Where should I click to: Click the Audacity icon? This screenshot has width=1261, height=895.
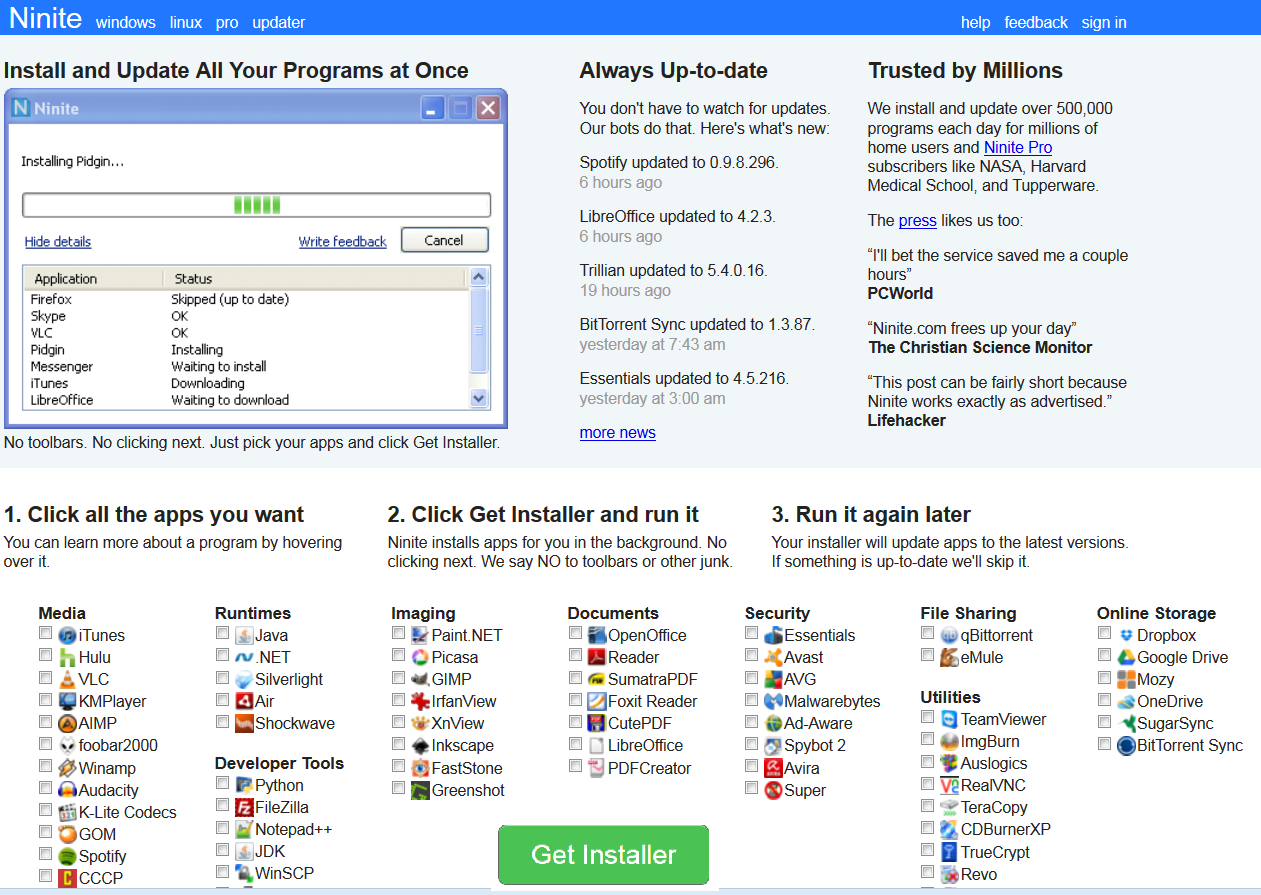click(x=67, y=790)
